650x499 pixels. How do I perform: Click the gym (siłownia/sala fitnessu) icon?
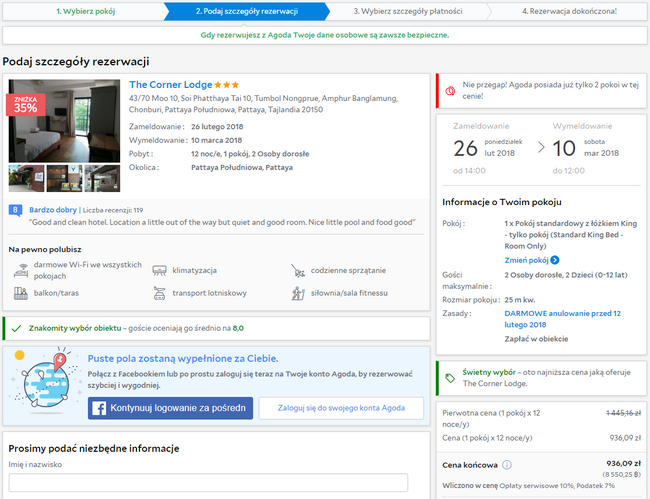[298, 293]
